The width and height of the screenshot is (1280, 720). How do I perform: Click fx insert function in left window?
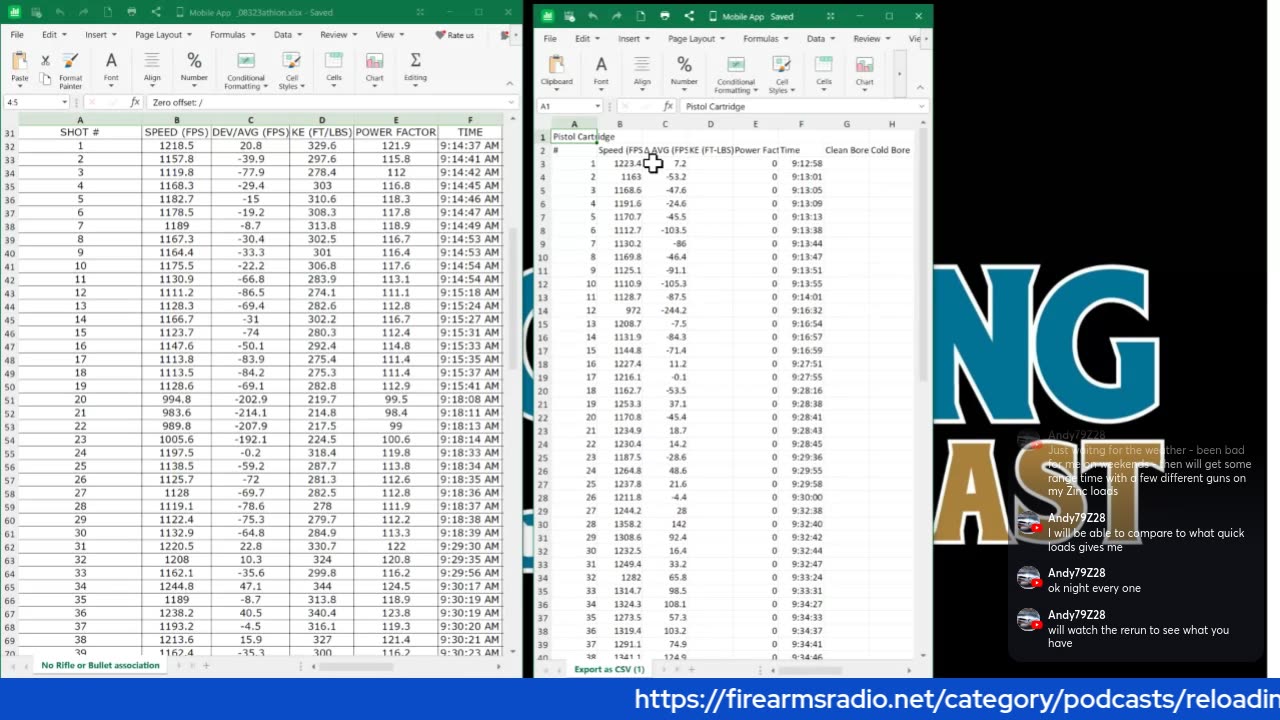[x=135, y=102]
